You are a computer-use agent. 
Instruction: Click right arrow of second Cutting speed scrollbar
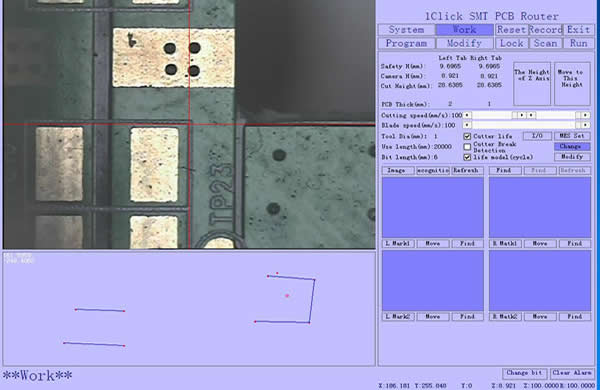[585, 115]
